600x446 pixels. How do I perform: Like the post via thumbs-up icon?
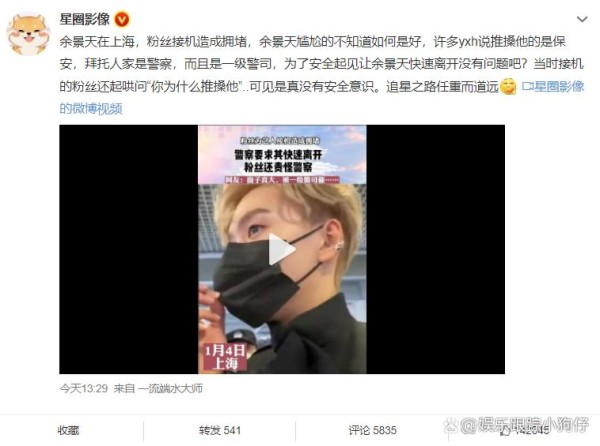point(506,431)
